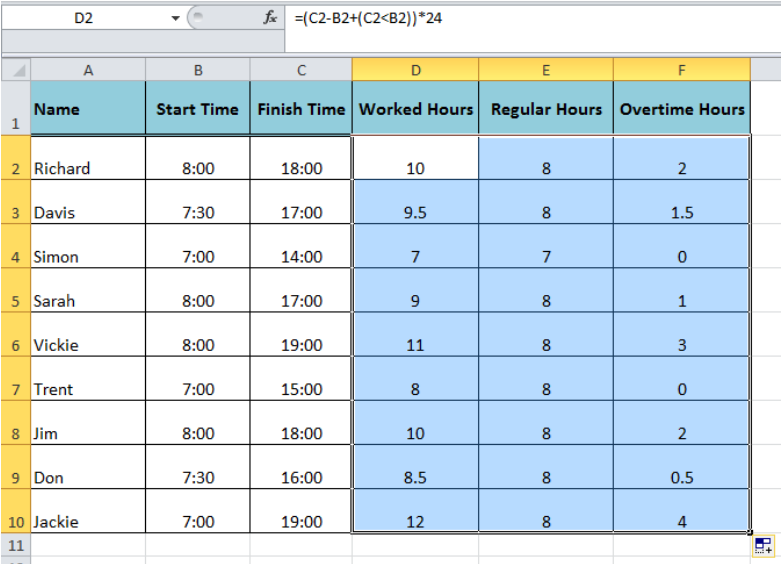Click the circular button beside fx icon
Image resolution: width=784 pixels, height=564 pixels.
[198, 17]
